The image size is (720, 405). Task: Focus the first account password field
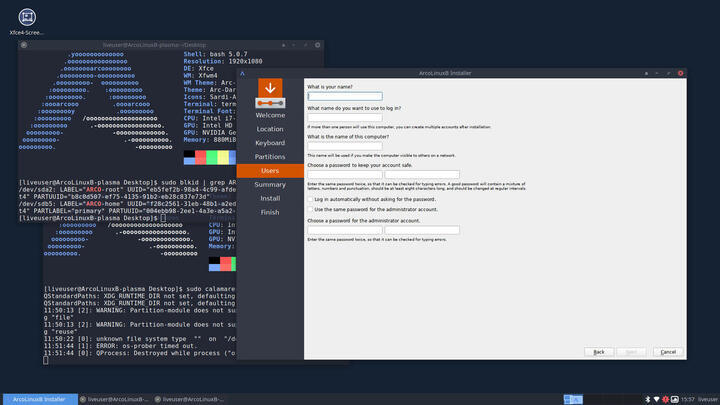345,174
